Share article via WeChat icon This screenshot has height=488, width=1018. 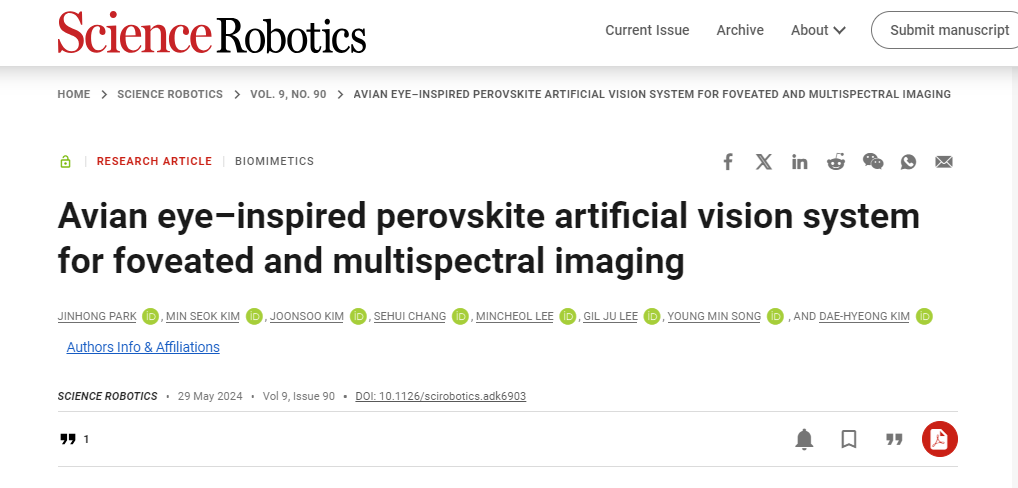873,162
